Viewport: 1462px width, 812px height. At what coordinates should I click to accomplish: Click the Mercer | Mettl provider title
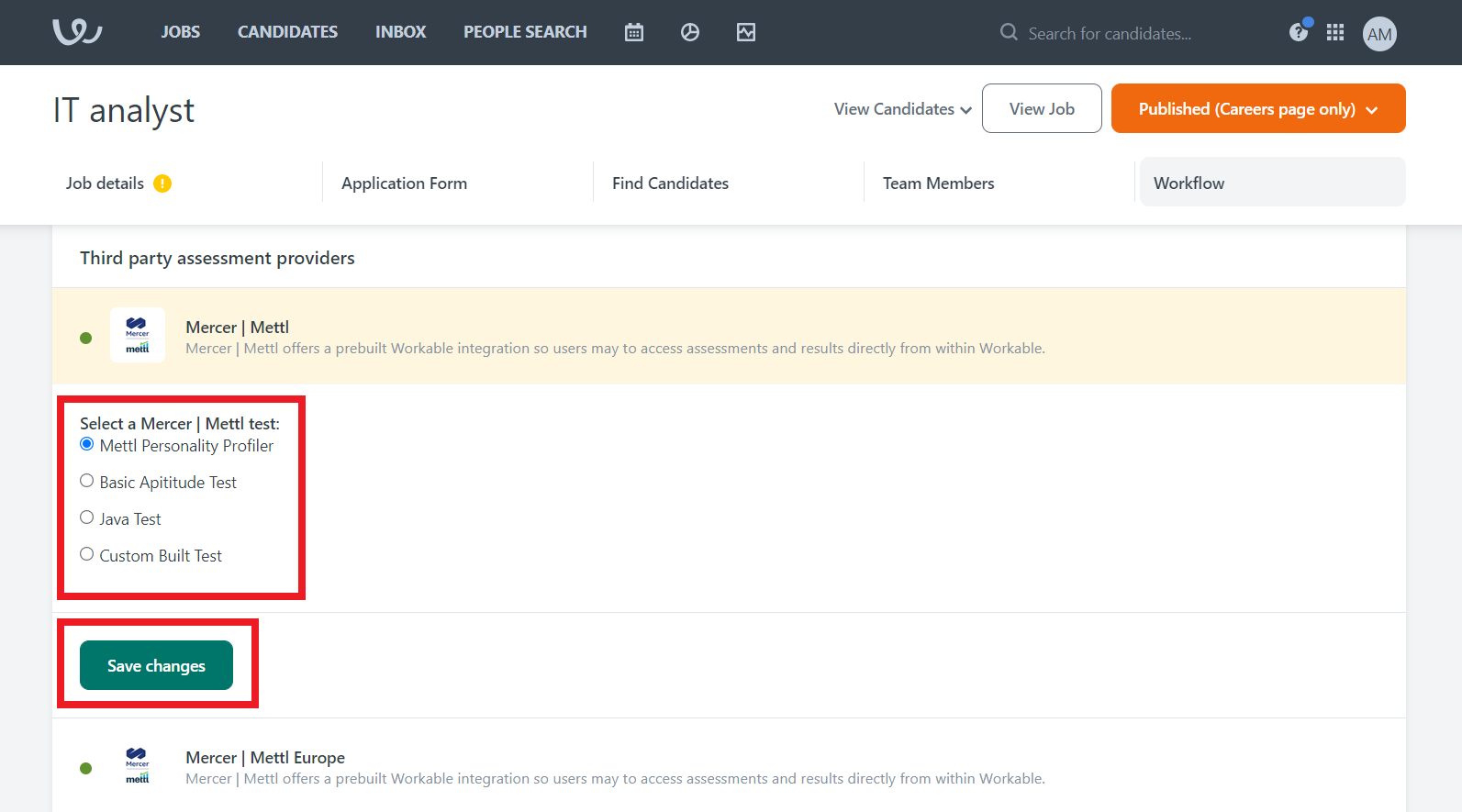237,328
